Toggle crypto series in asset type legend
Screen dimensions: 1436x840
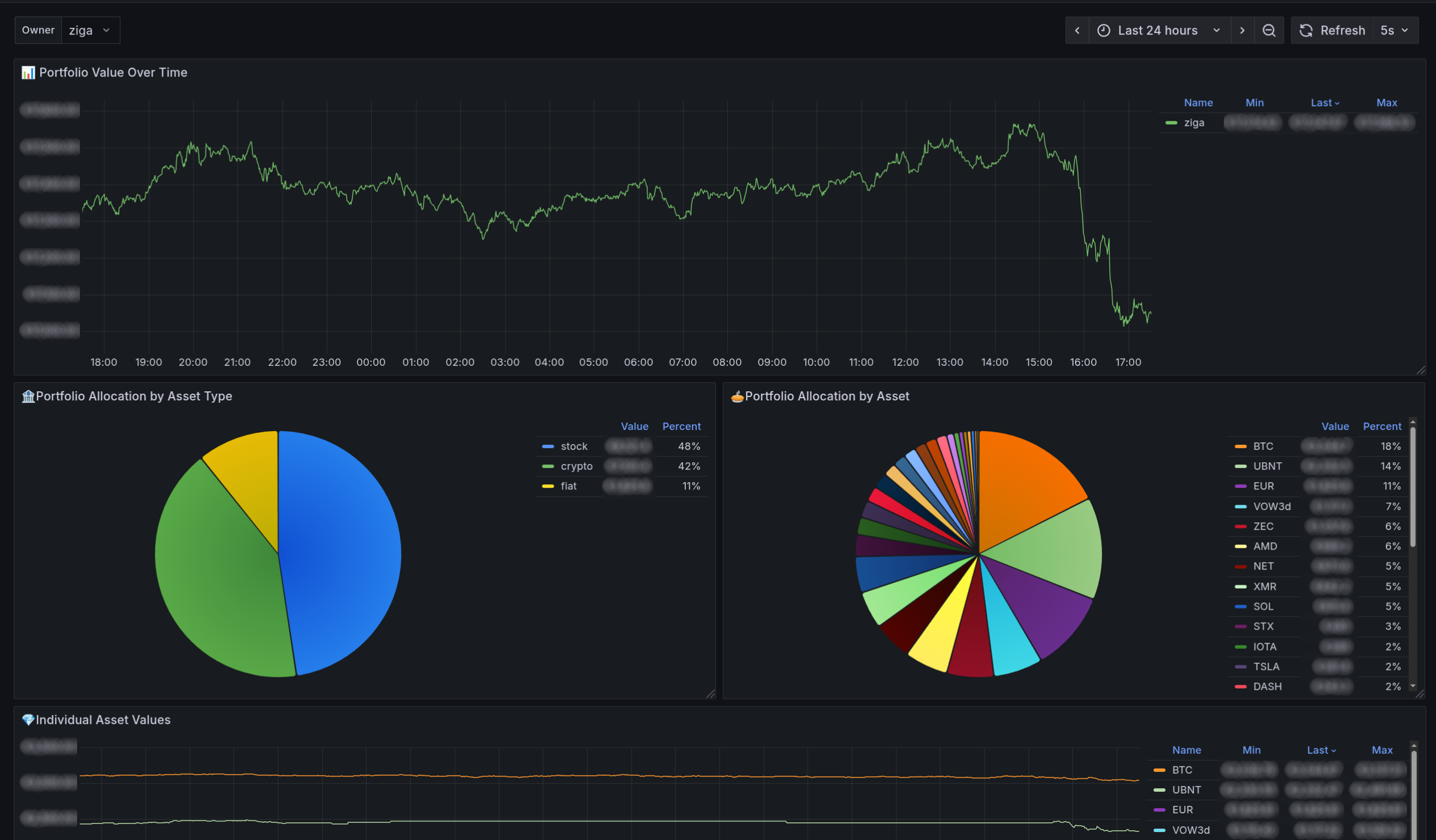coord(576,466)
